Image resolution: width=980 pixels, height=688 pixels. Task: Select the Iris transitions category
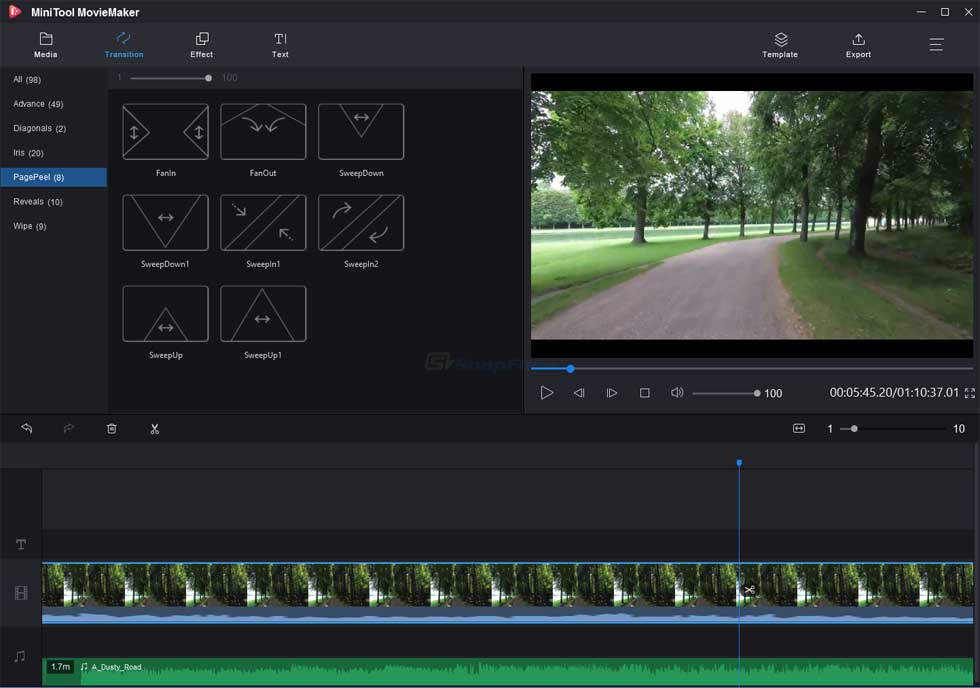pyautogui.click(x=28, y=153)
